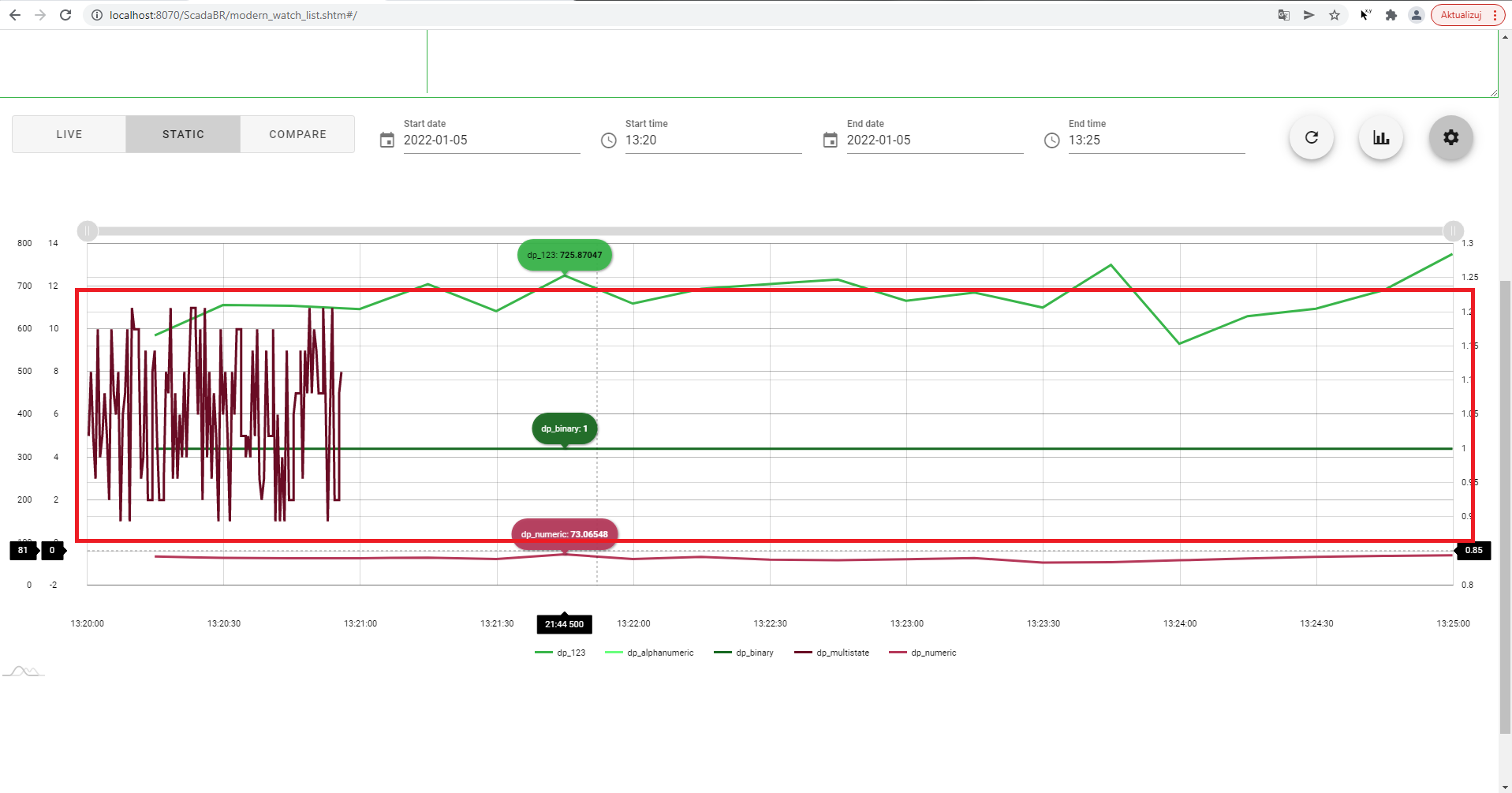Open the End time clock picker
The image size is (1512, 793).
(1051, 140)
